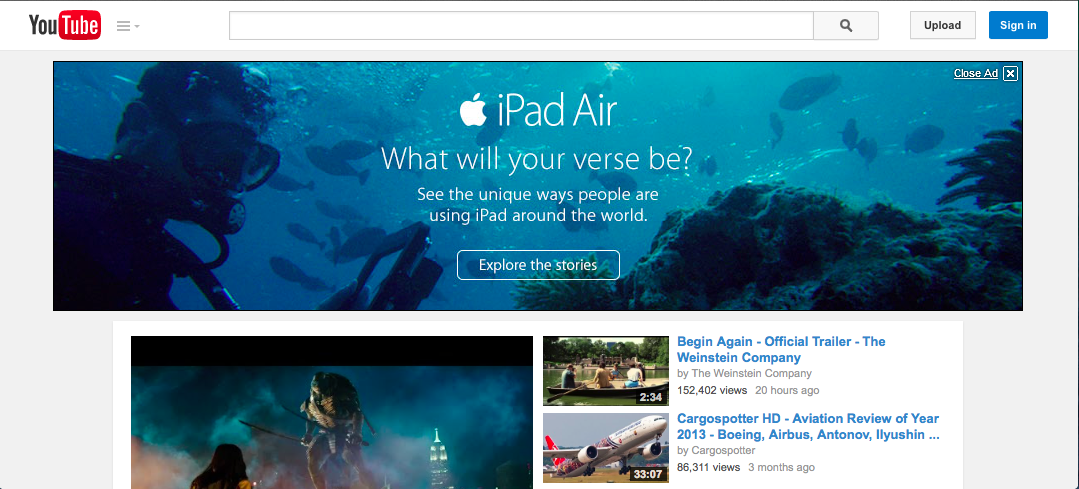The height and width of the screenshot is (489, 1079).
Task: Click the Close Ad text link
Action: click(975, 74)
